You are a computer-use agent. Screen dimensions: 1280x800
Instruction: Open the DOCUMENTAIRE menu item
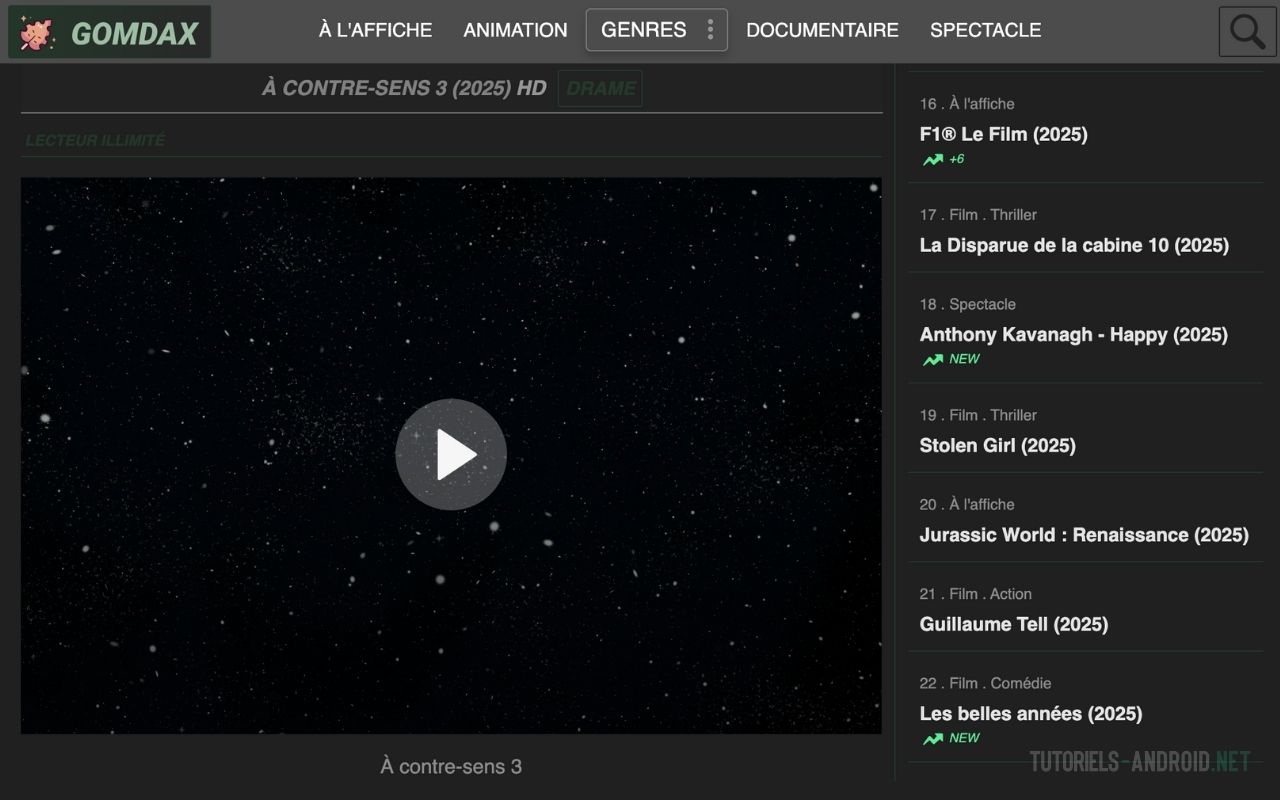[x=822, y=30]
